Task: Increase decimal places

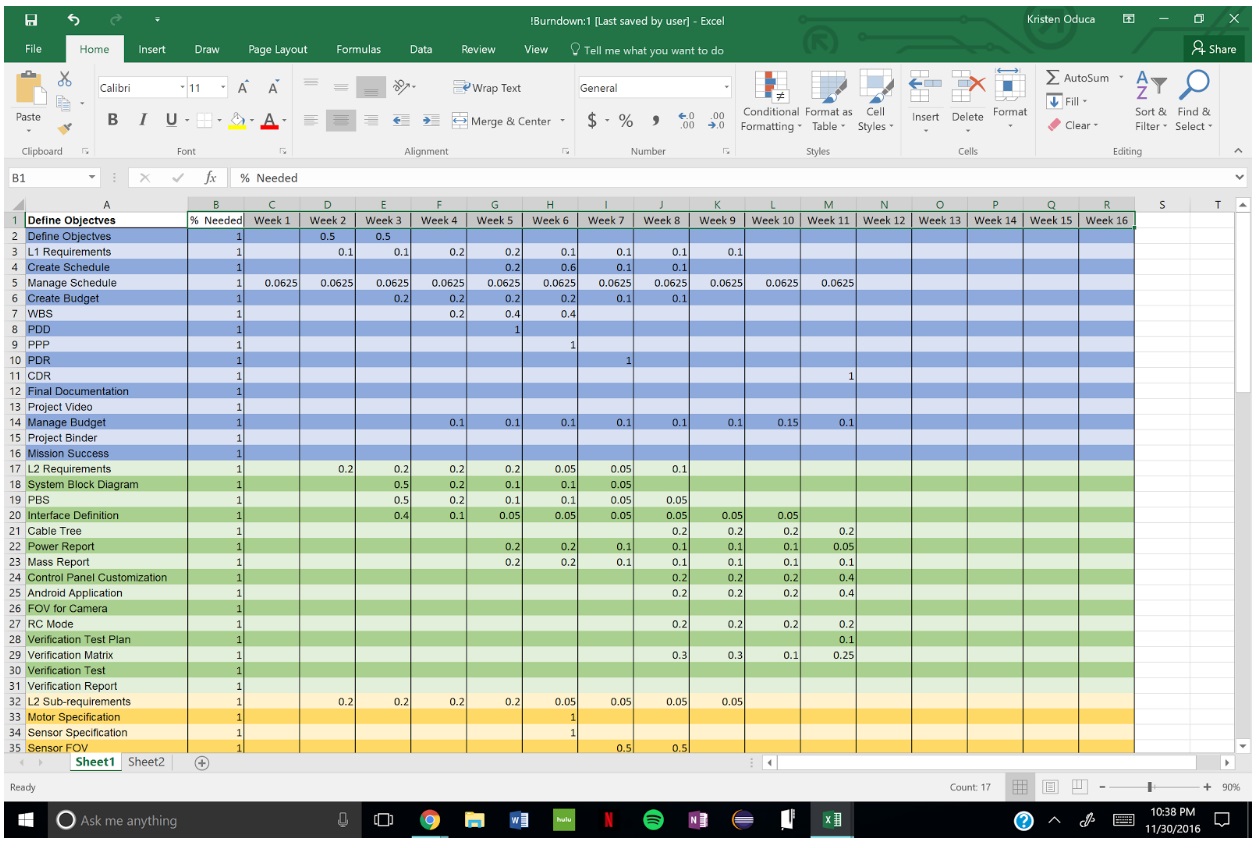Action: (x=686, y=120)
